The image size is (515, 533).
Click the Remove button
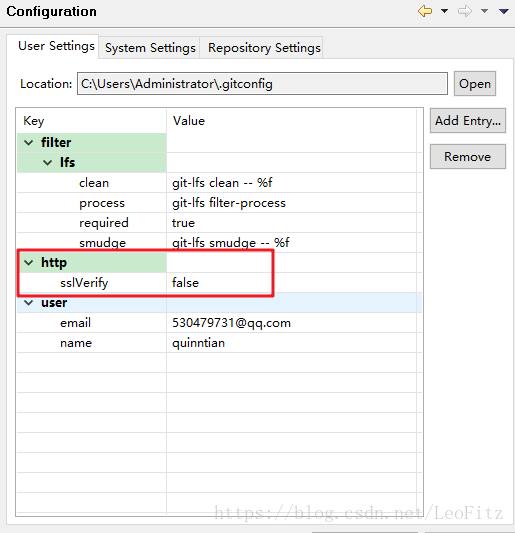pyautogui.click(x=468, y=157)
